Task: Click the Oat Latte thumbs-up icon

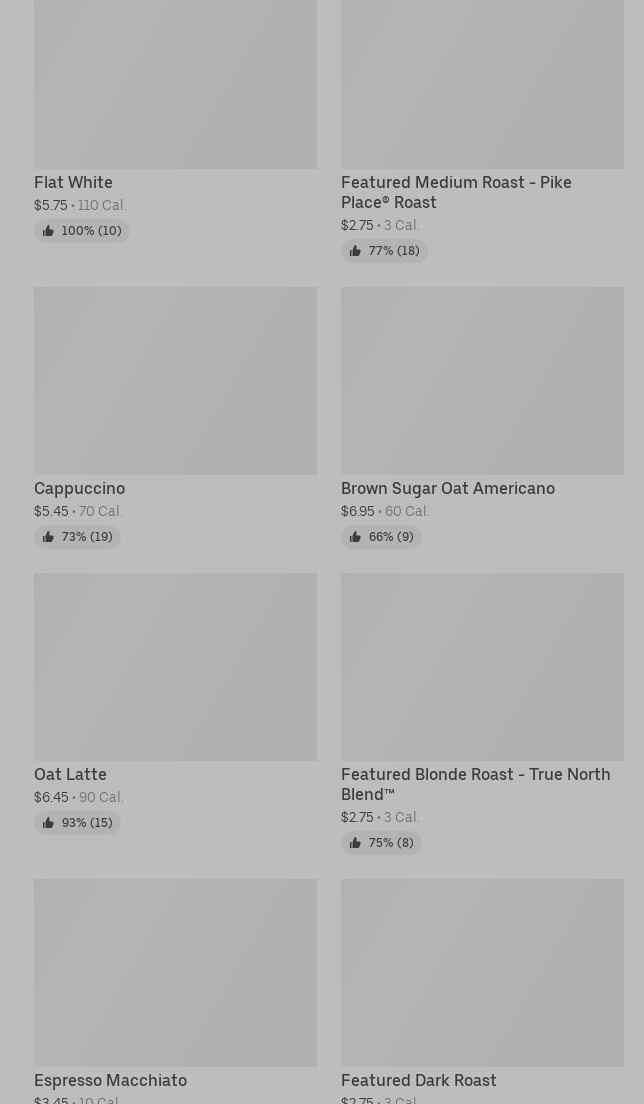Action: click(x=48, y=823)
